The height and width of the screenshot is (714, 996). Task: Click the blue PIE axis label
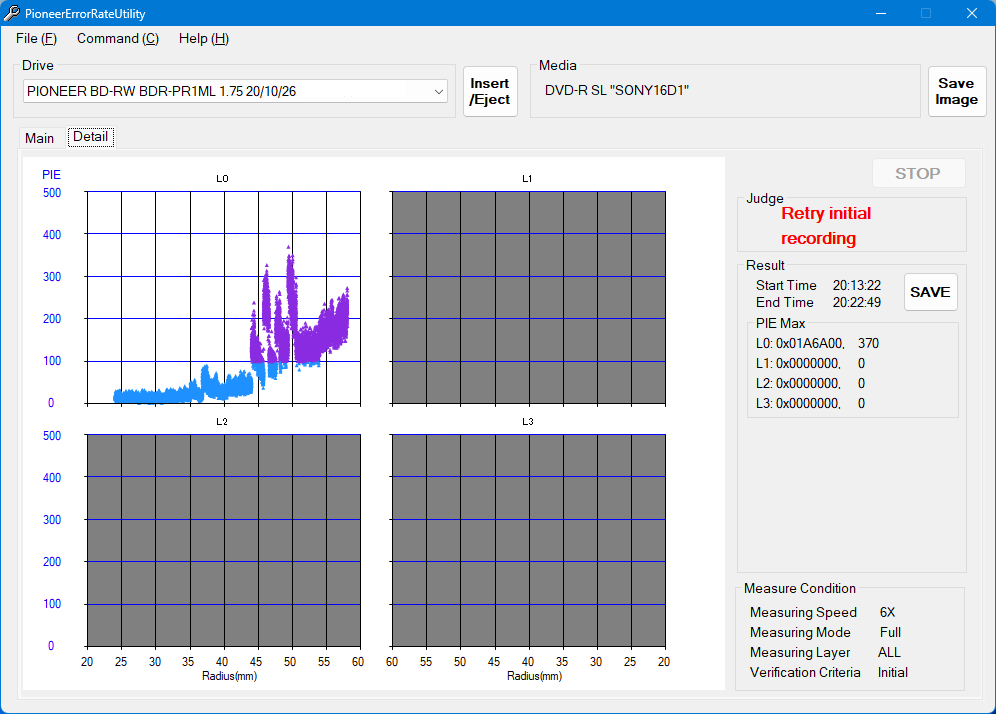point(51,175)
